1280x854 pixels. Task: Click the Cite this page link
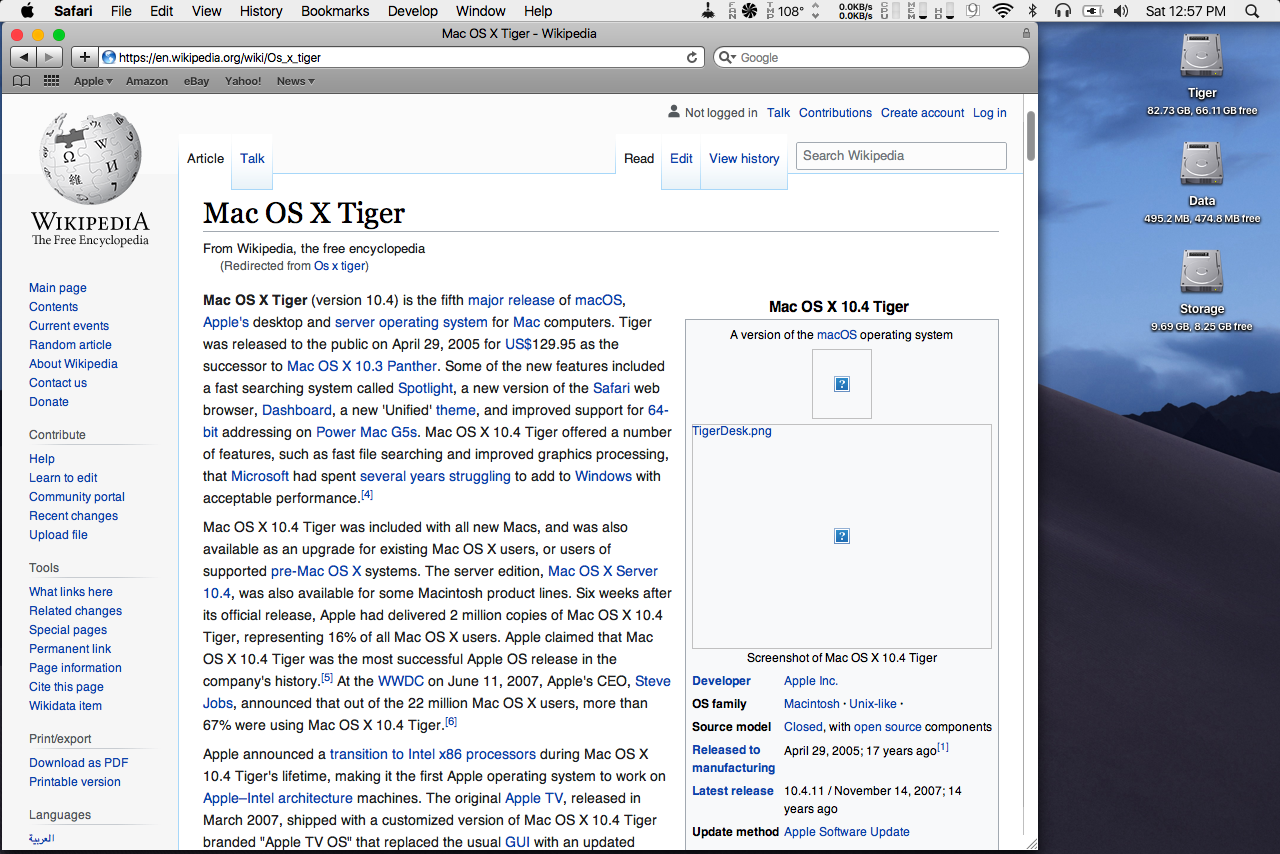coord(66,687)
